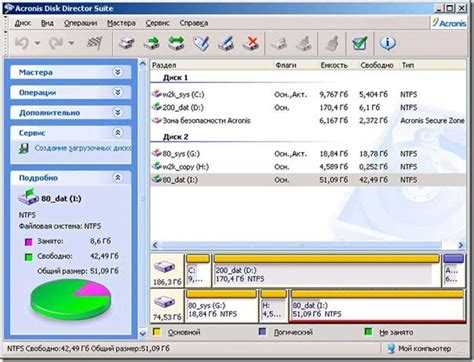Click partition list horizontal scroll right arrow
474x362 pixels.
tap(461, 245)
